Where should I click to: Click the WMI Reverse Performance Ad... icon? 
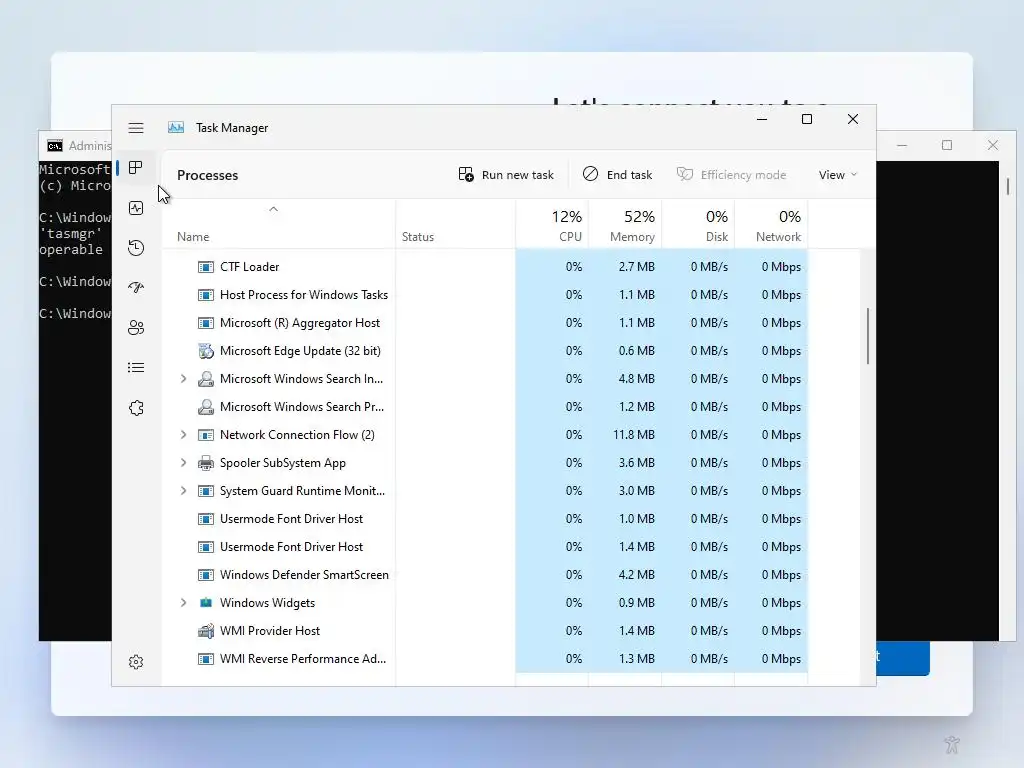coord(206,659)
